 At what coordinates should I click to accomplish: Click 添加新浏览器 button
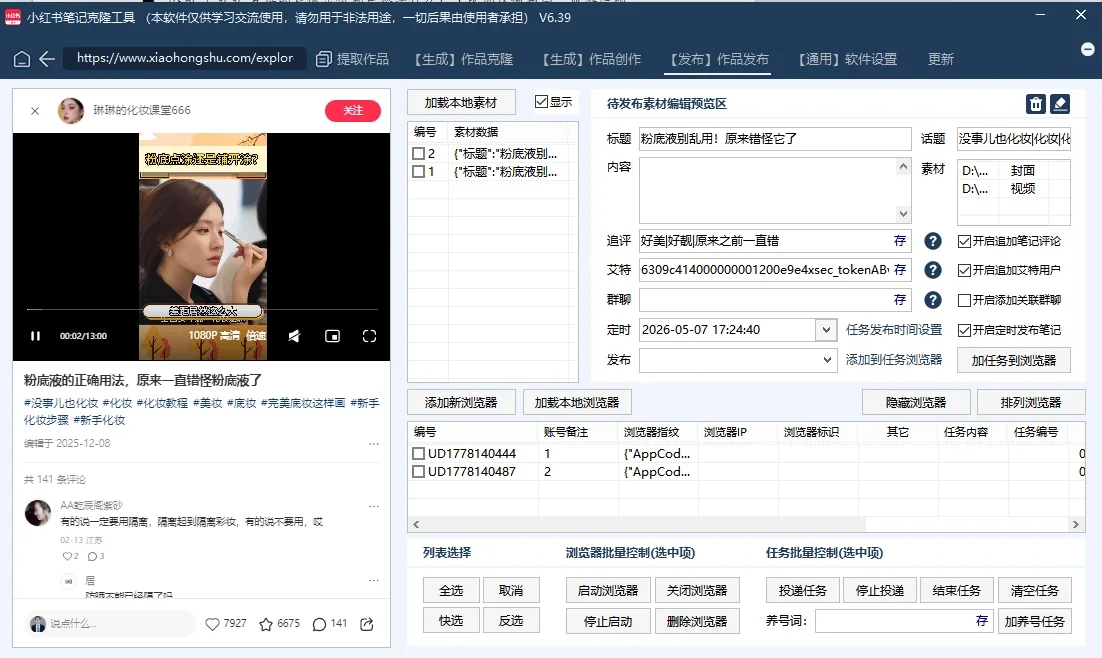pos(461,402)
